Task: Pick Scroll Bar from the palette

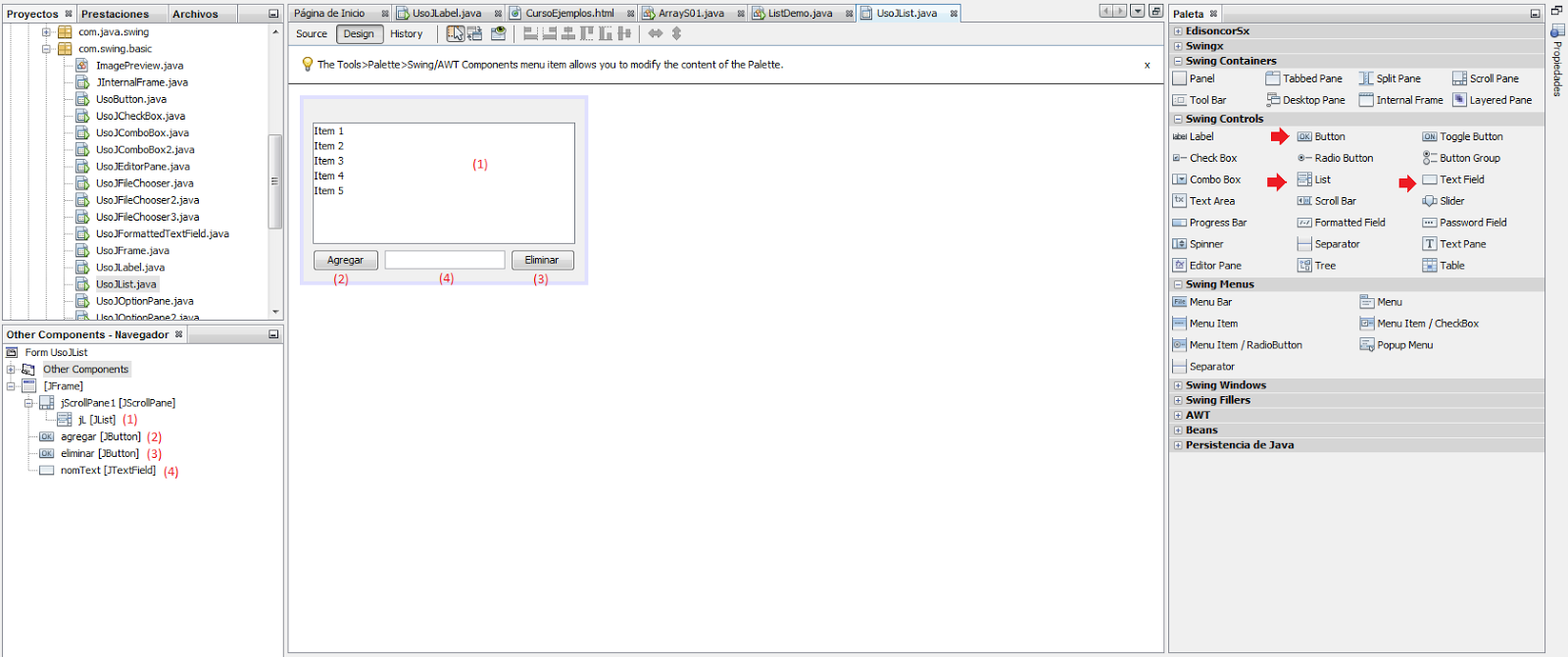Action: pyautogui.click(x=1327, y=201)
